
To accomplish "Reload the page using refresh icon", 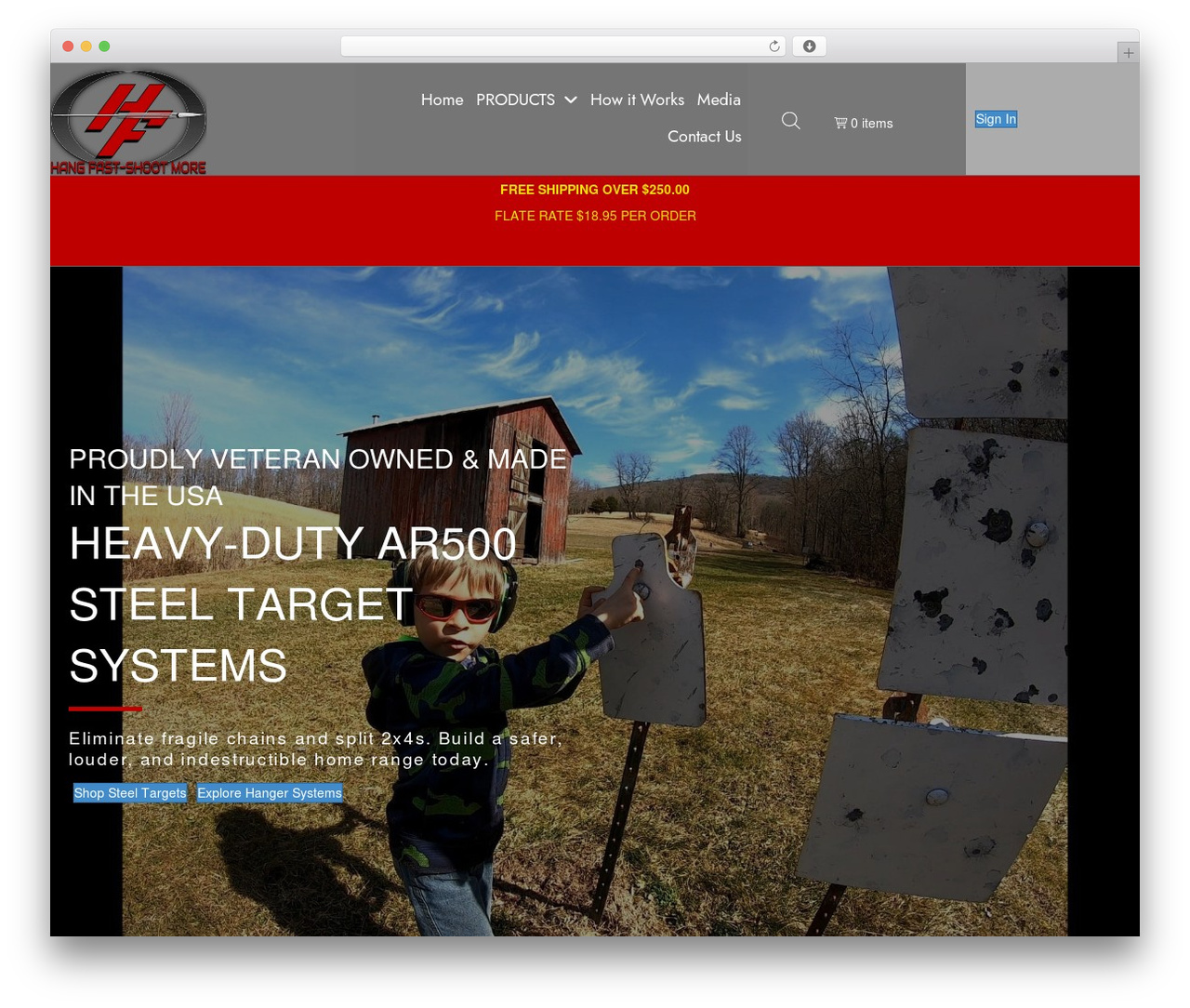I will pyautogui.click(x=774, y=46).
